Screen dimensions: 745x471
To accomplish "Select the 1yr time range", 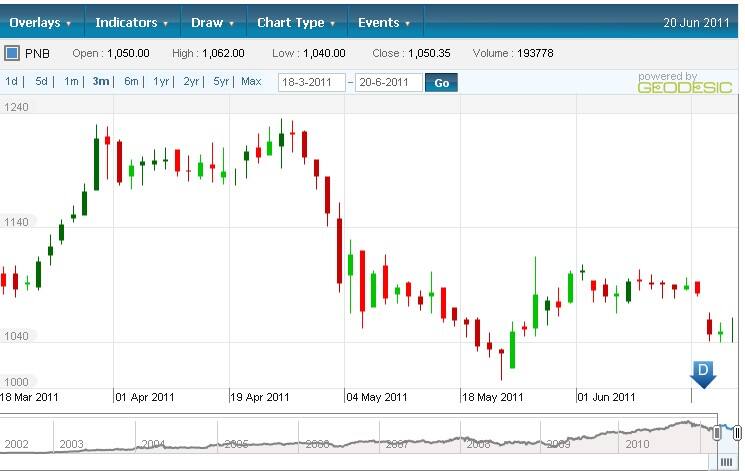I will tap(161, 82).
